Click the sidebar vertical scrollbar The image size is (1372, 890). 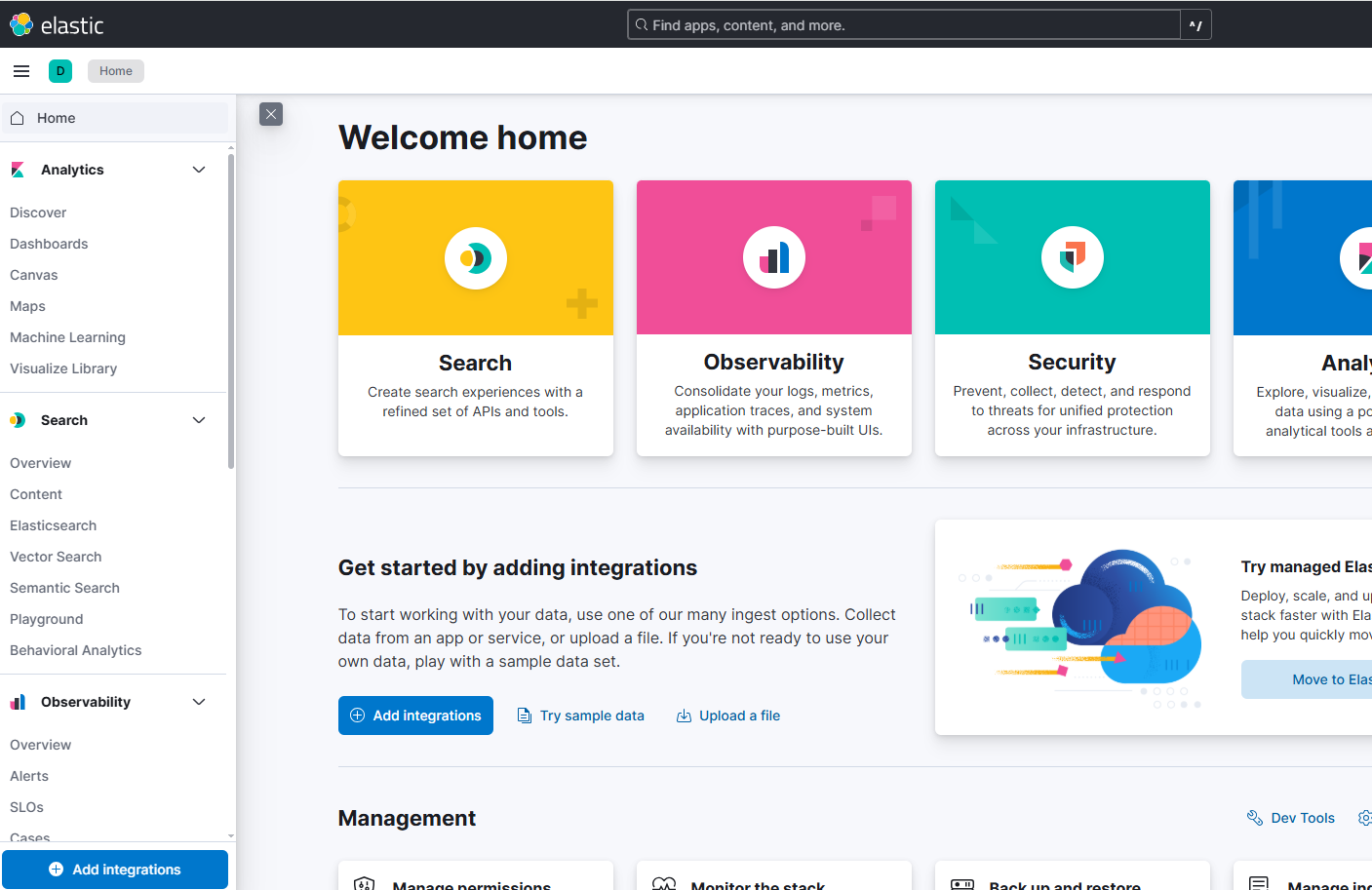point(231,312)
